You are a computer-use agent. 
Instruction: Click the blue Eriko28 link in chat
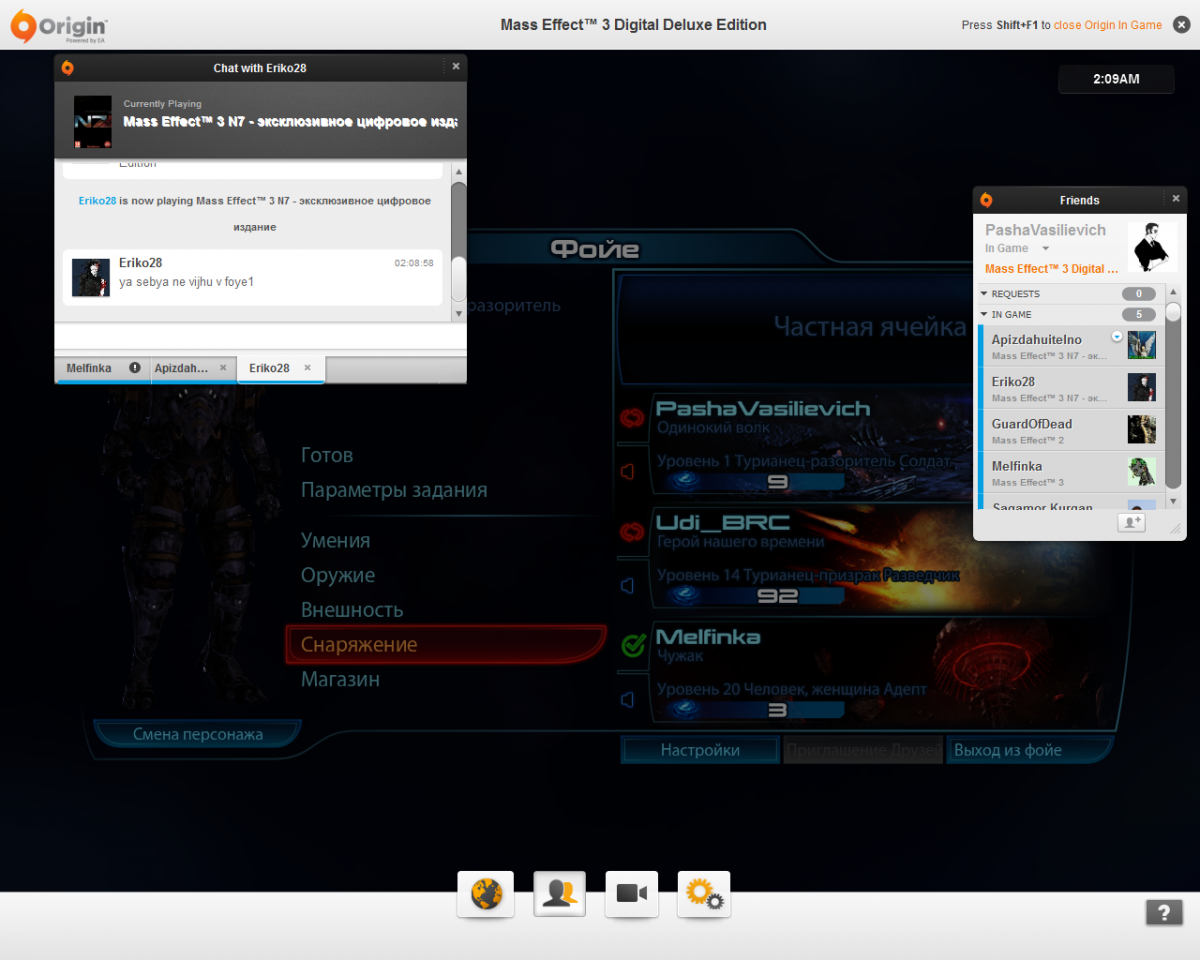click(98, 201)
